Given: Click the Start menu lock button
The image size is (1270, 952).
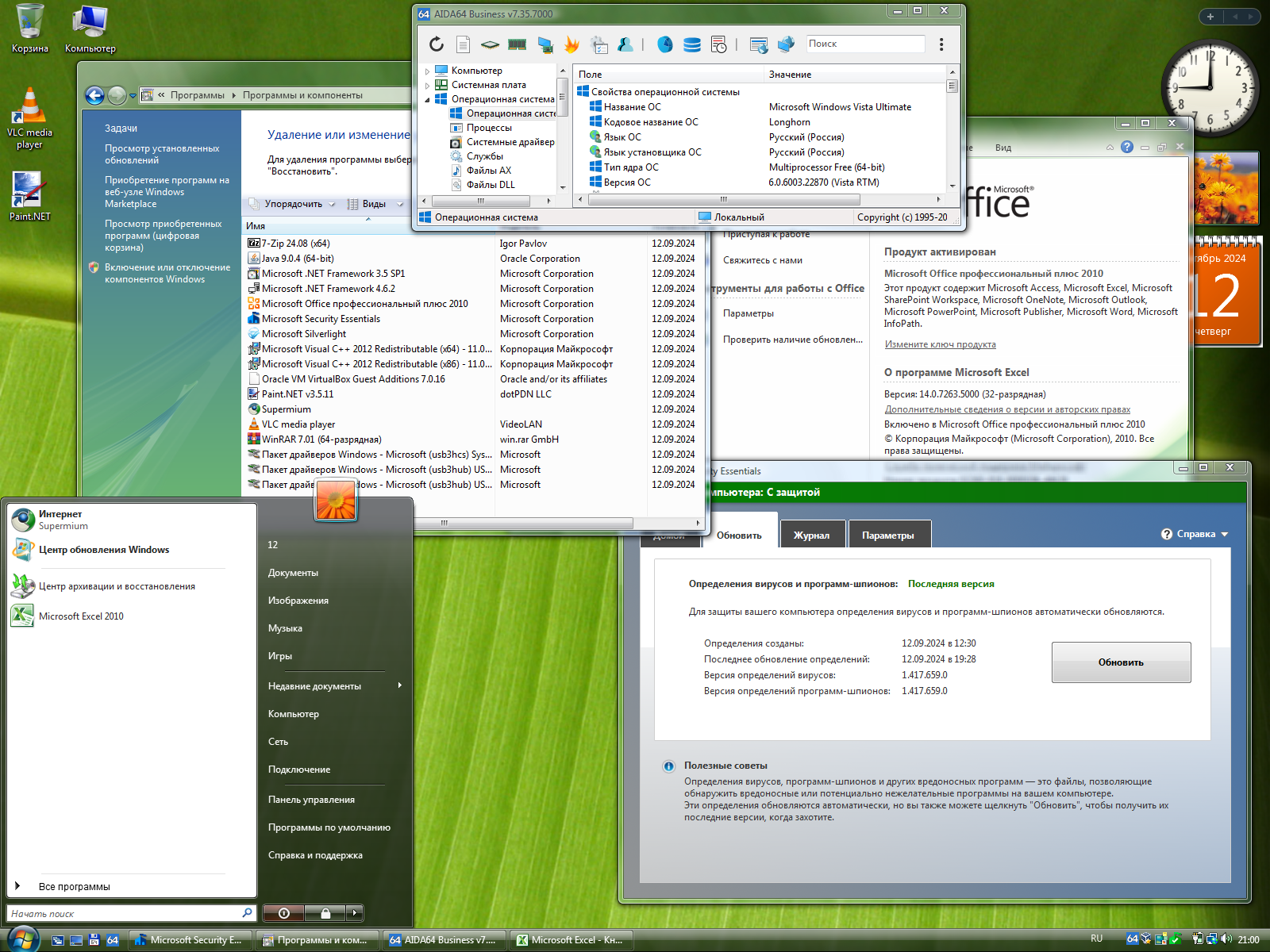Looking at the screenshot, I should 325,913.
